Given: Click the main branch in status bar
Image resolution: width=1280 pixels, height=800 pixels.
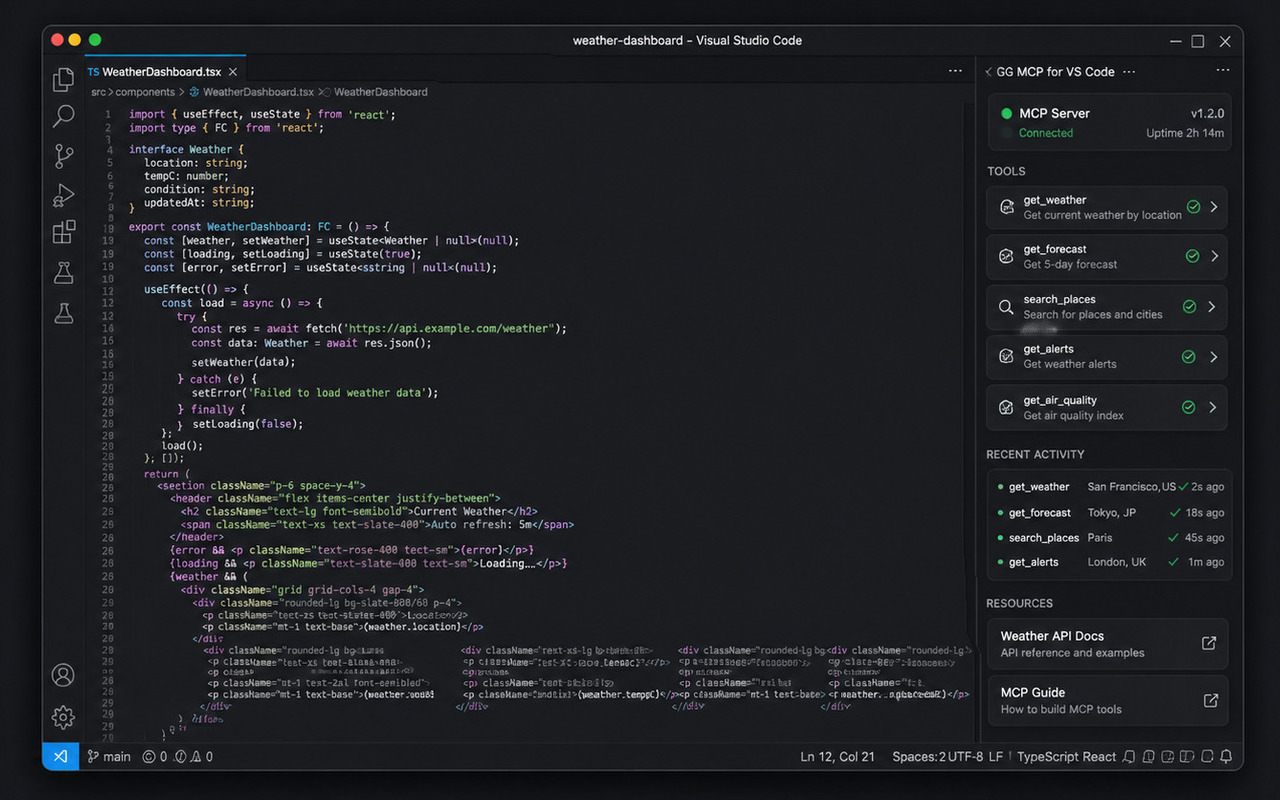Looking at the screenshot, I should (109, 757).
